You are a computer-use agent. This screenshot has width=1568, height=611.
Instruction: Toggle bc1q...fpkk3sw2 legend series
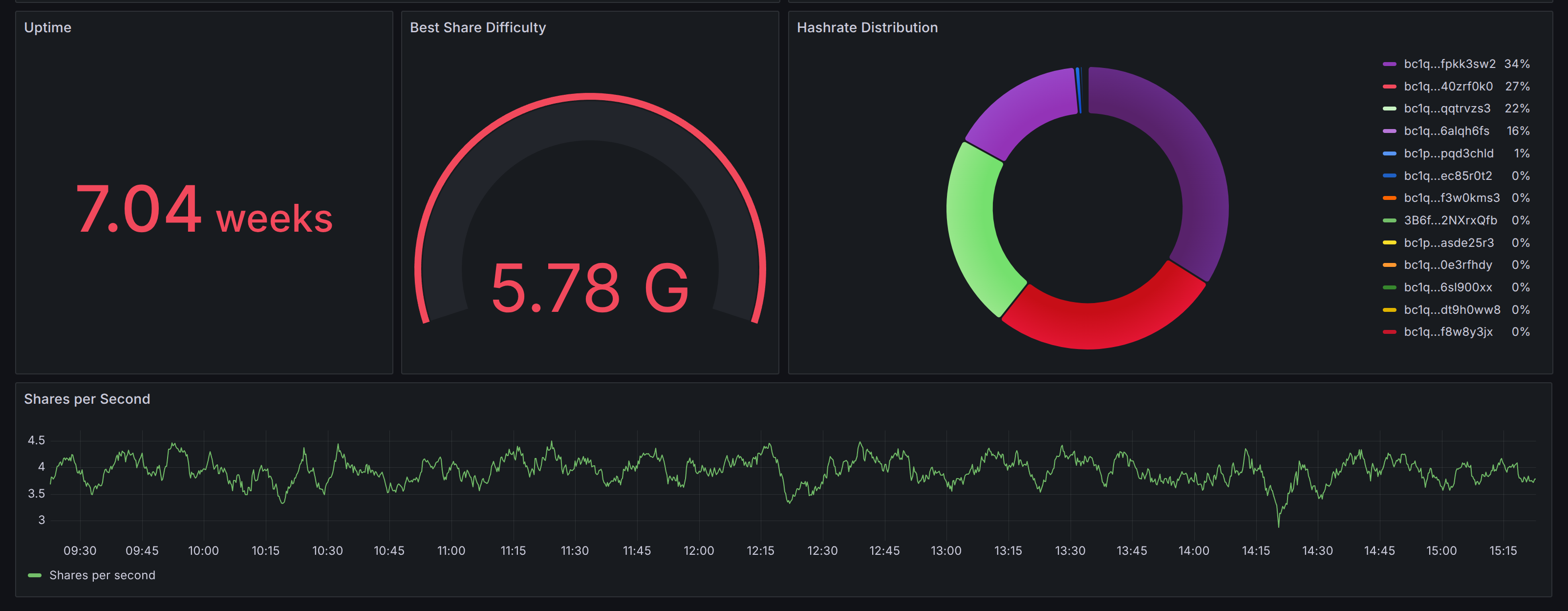[x=1449, y=64]
